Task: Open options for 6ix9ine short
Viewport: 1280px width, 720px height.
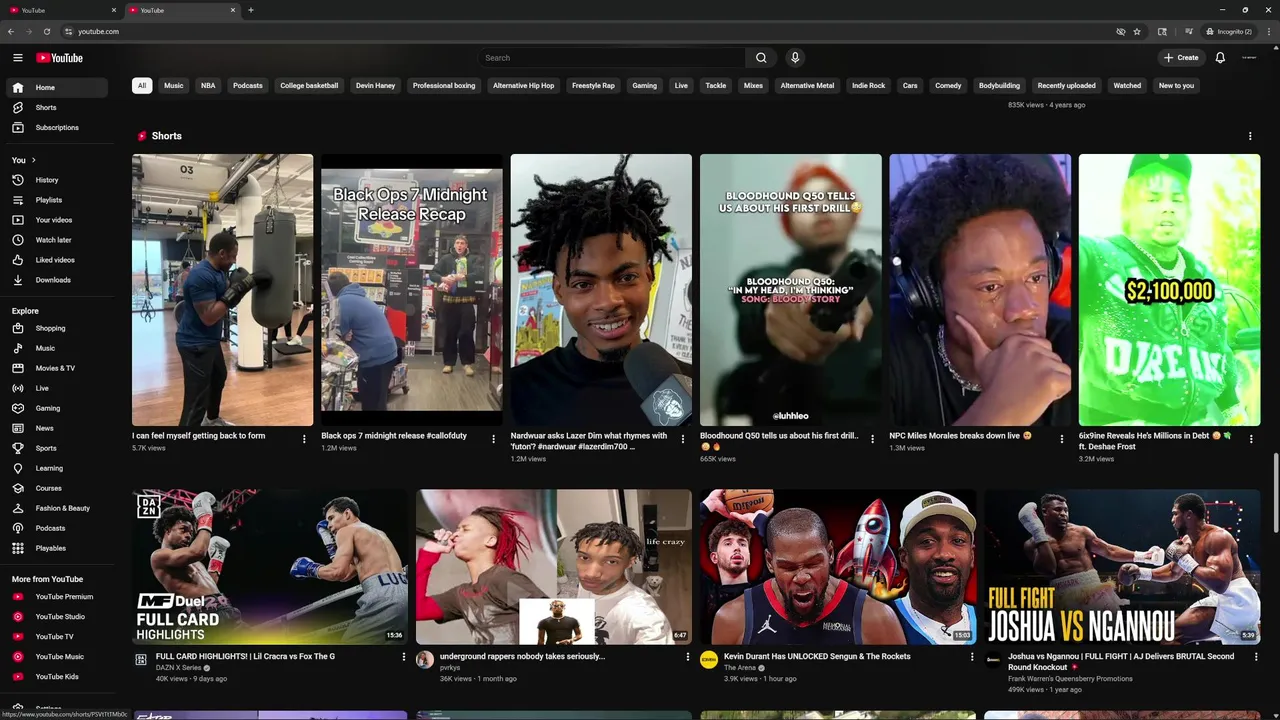Action: pyautogui.click(x=1251, y=438)
